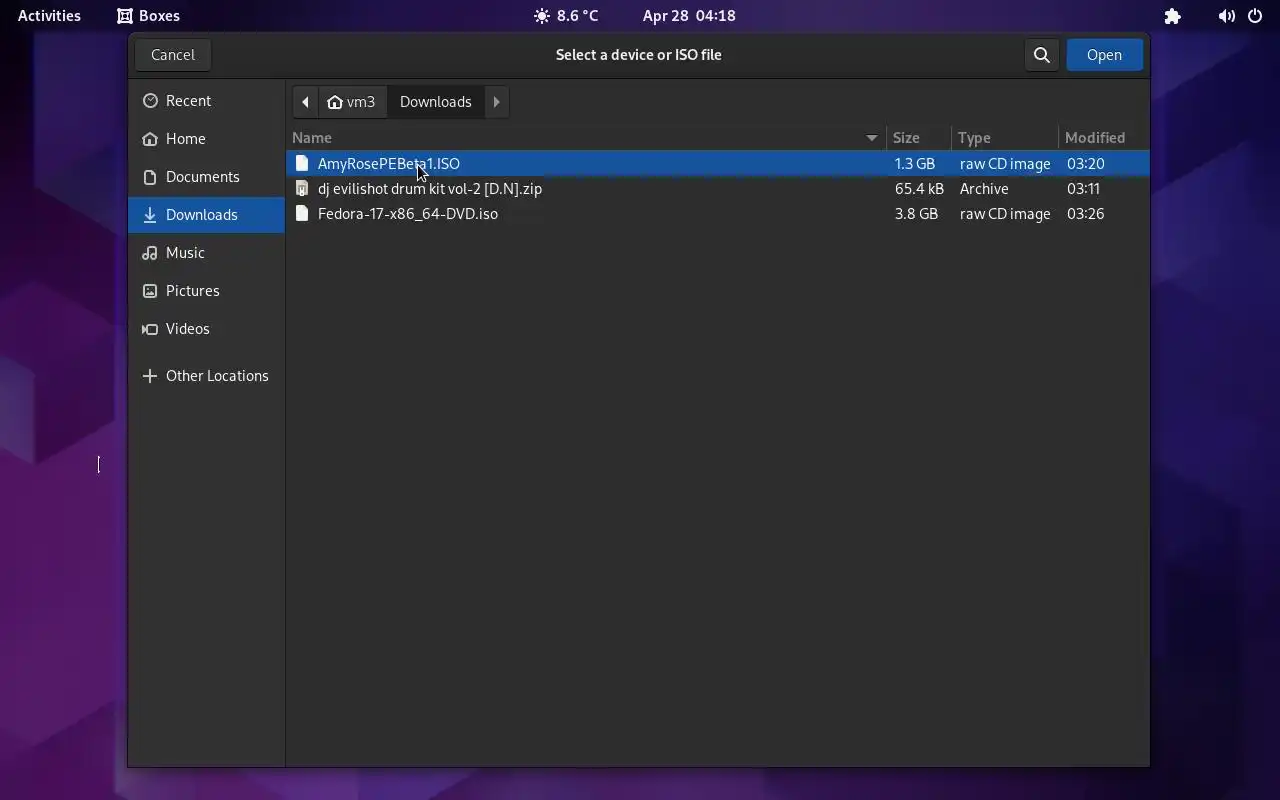Click the Downloads path button

point(435,102)
